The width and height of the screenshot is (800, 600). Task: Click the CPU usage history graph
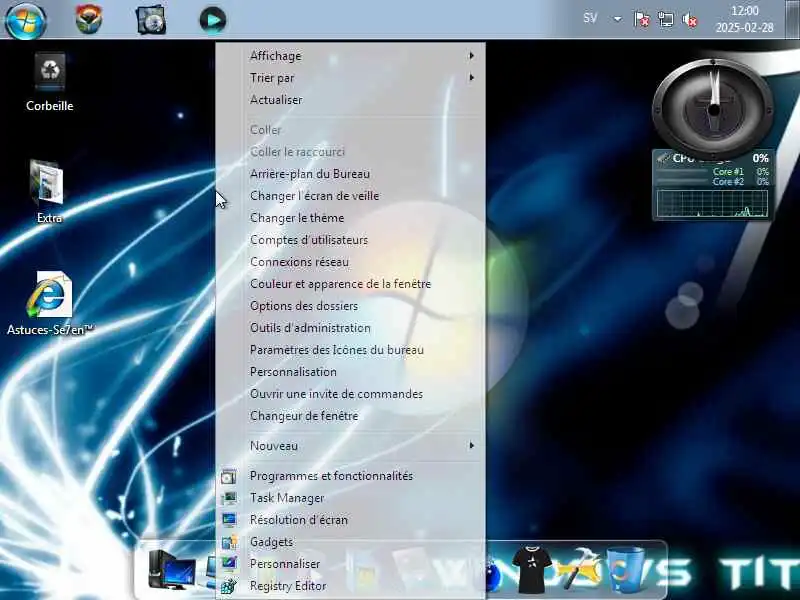point(712,204)
